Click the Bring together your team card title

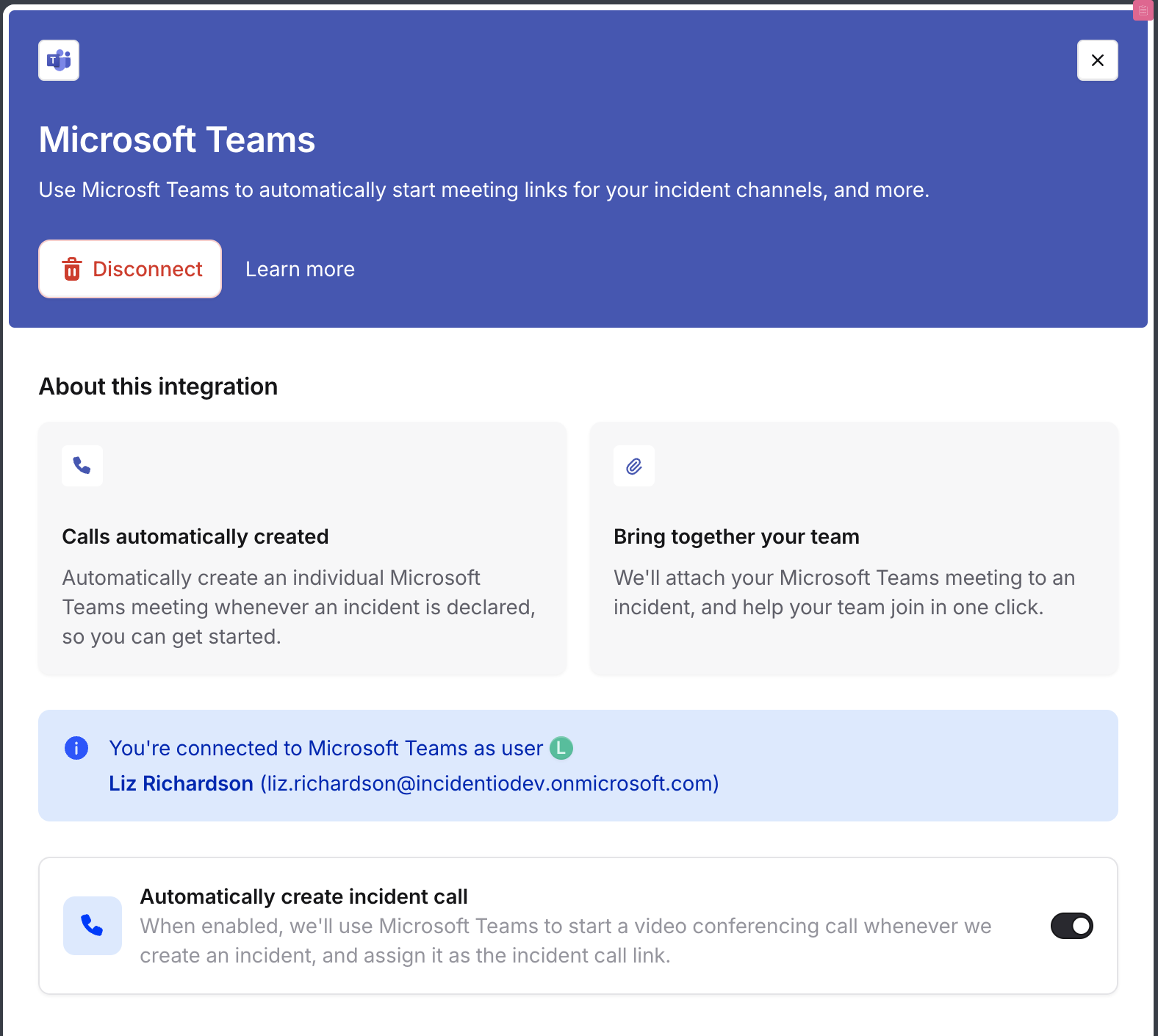point(736,536)
